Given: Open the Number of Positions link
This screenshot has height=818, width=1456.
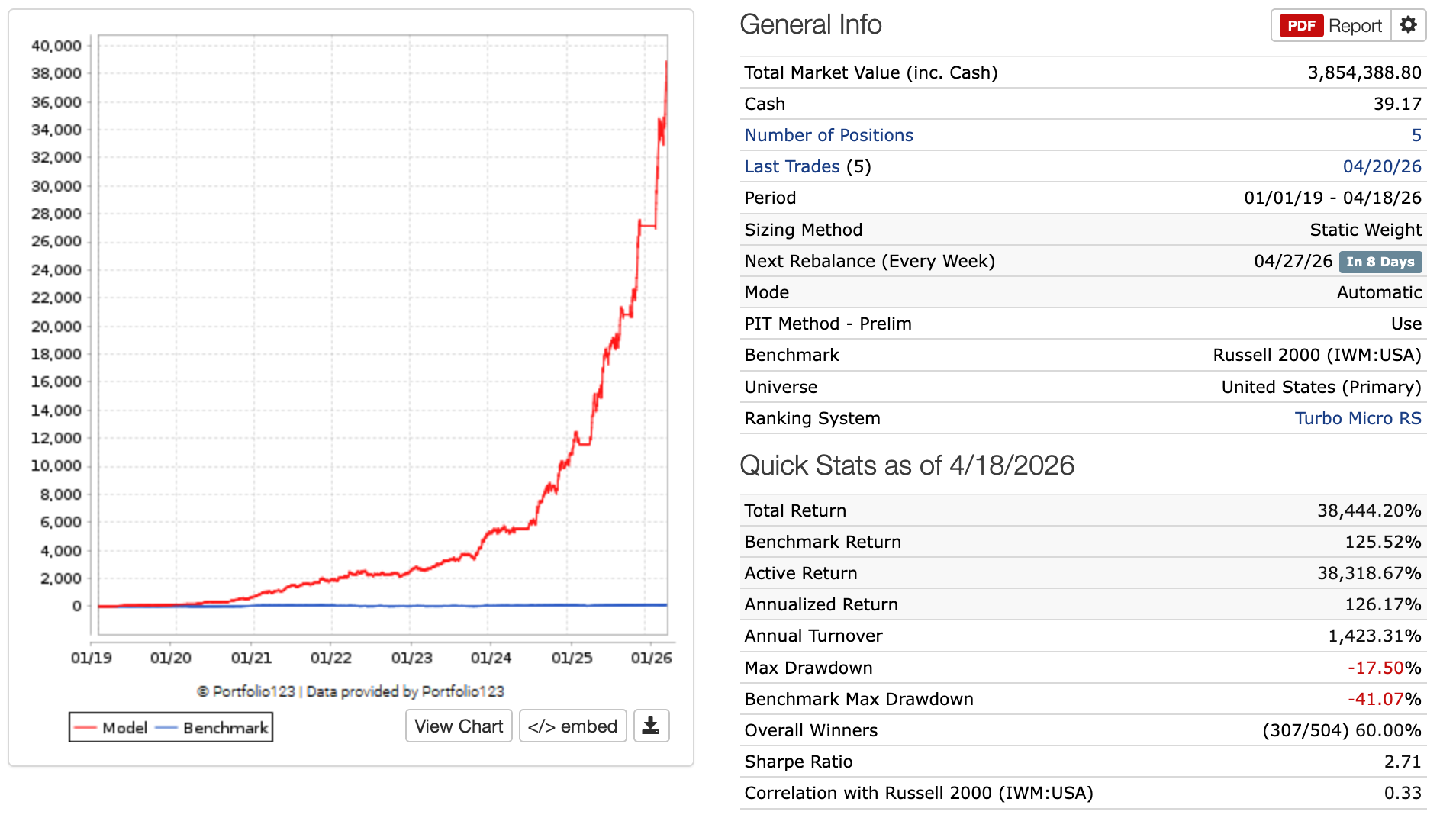Looking at the screenshot, I should click(829, 135).
